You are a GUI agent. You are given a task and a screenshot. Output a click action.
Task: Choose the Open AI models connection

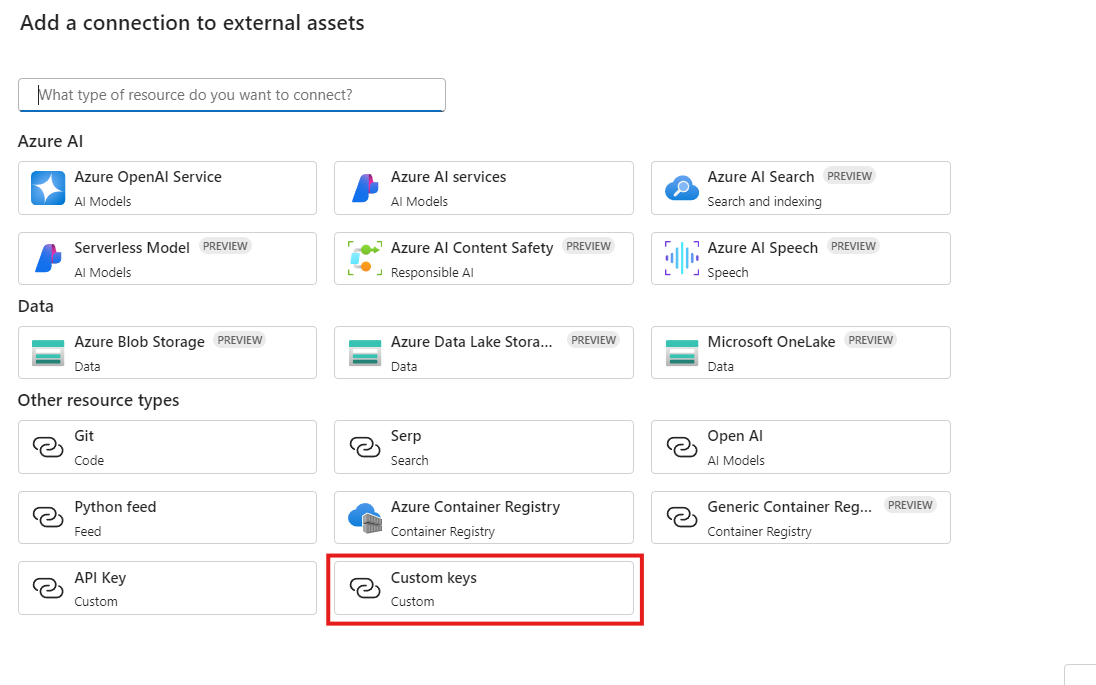coord(800,447)
